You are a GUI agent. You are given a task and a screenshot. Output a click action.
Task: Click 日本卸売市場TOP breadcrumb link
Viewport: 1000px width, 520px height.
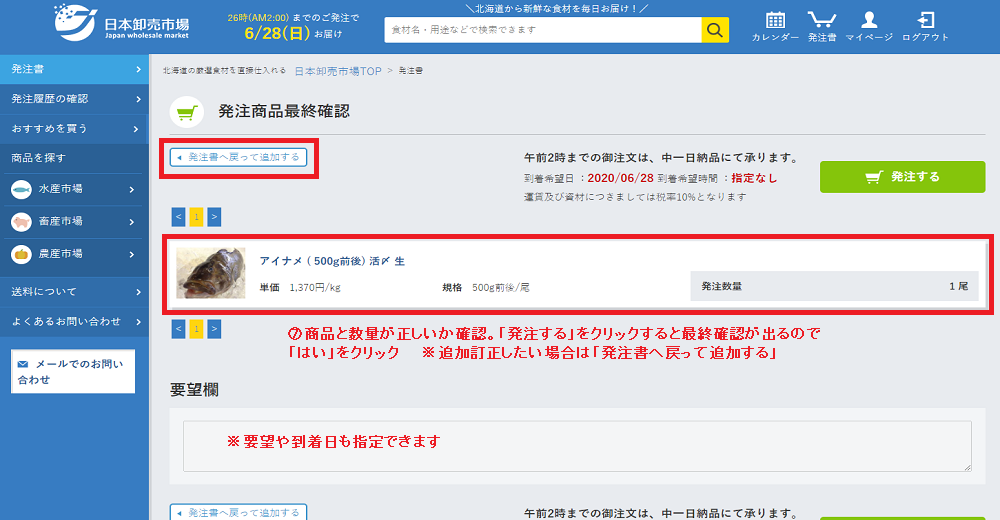[x=337, y=71]
